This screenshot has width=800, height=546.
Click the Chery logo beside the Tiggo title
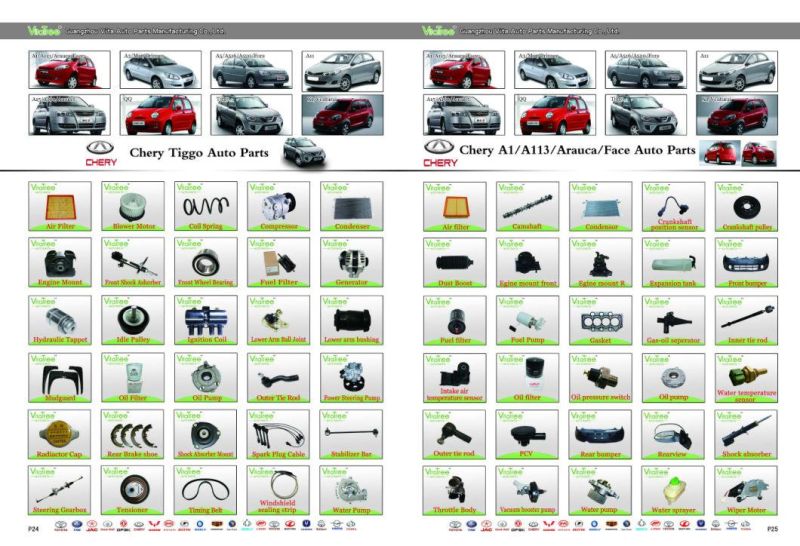click(x=101, y=154)
